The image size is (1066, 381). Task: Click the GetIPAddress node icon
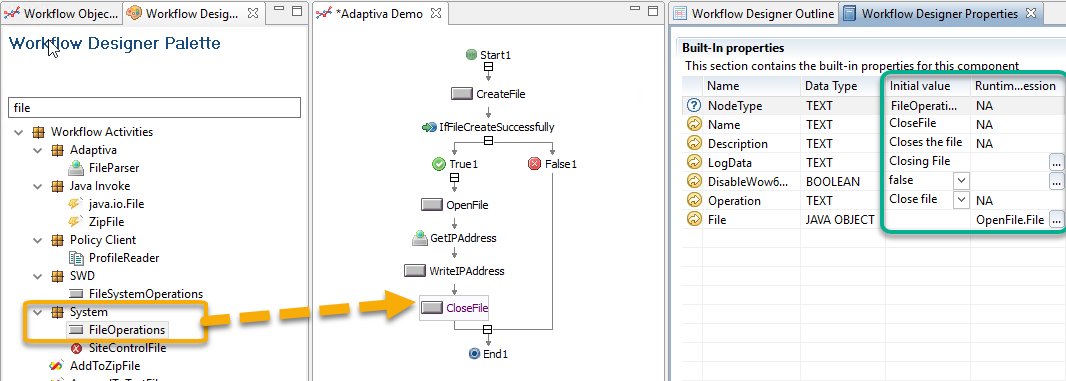point(419,238)
